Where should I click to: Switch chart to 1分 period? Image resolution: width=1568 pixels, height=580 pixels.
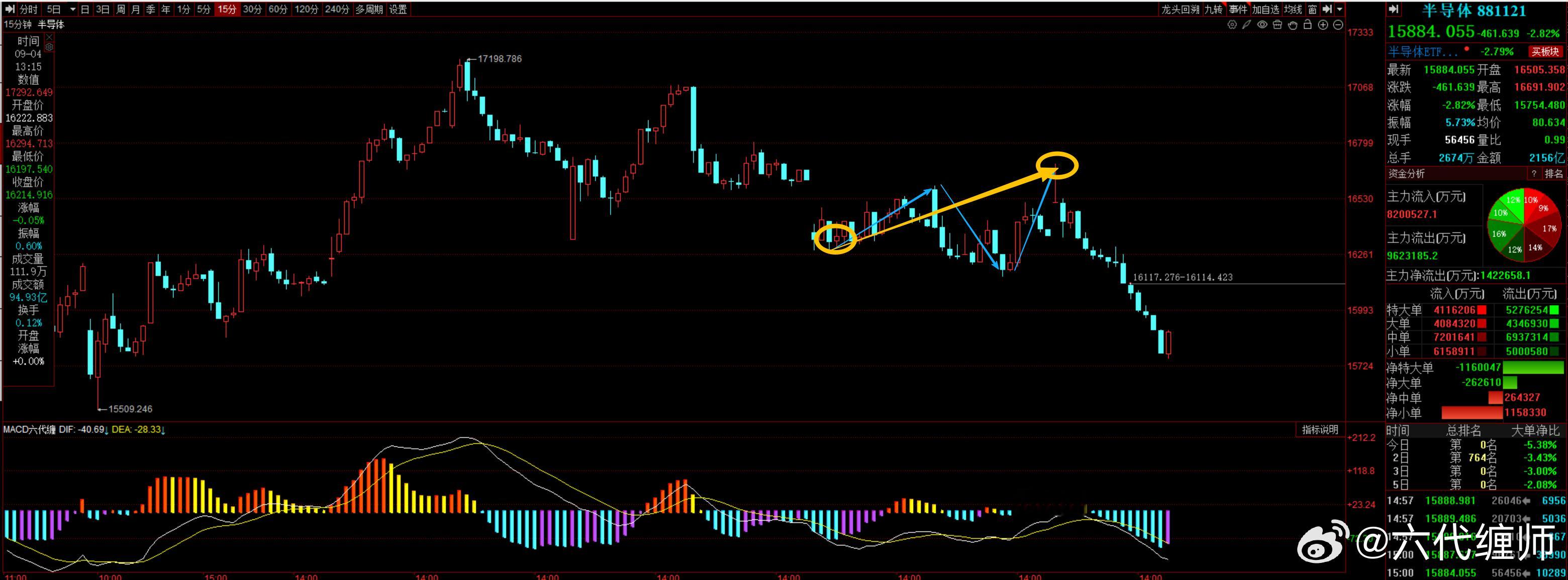(183, 9)
